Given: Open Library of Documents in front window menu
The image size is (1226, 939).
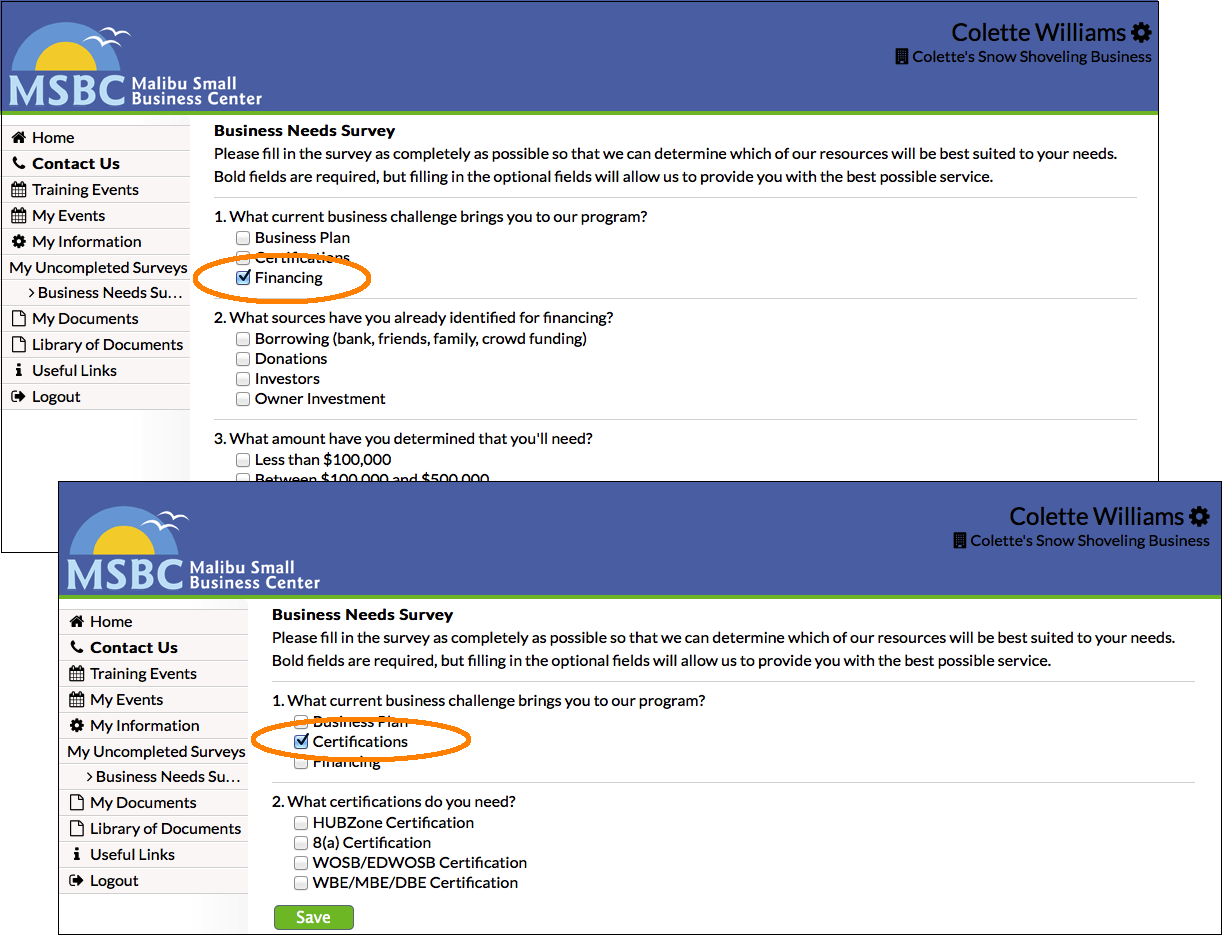Looking at the screenshot, I should [165, 829].
